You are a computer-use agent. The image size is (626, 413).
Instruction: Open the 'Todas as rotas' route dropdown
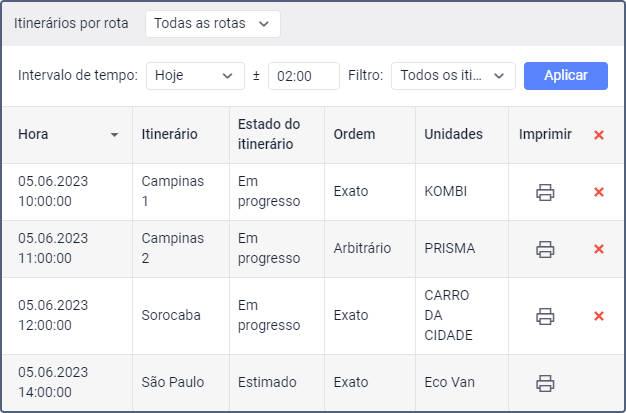212,23
